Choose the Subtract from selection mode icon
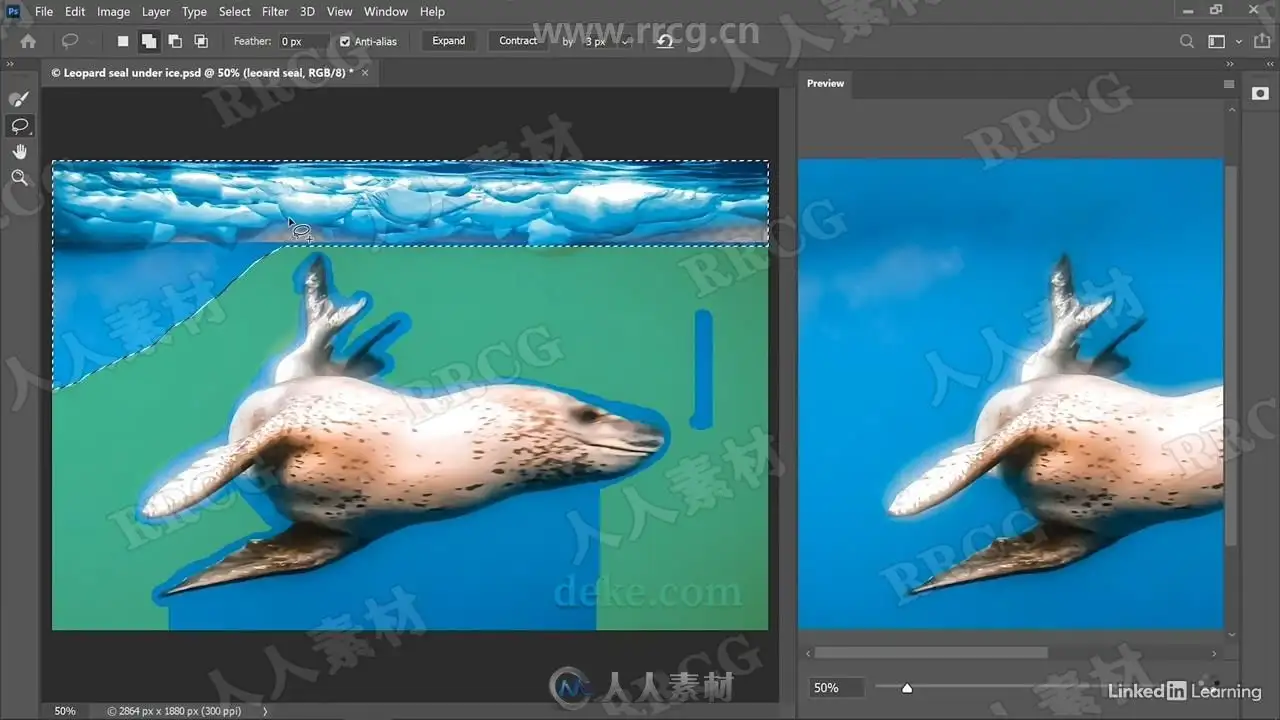This screenshot has width=1280, height=720. click(x=175, y=41)
